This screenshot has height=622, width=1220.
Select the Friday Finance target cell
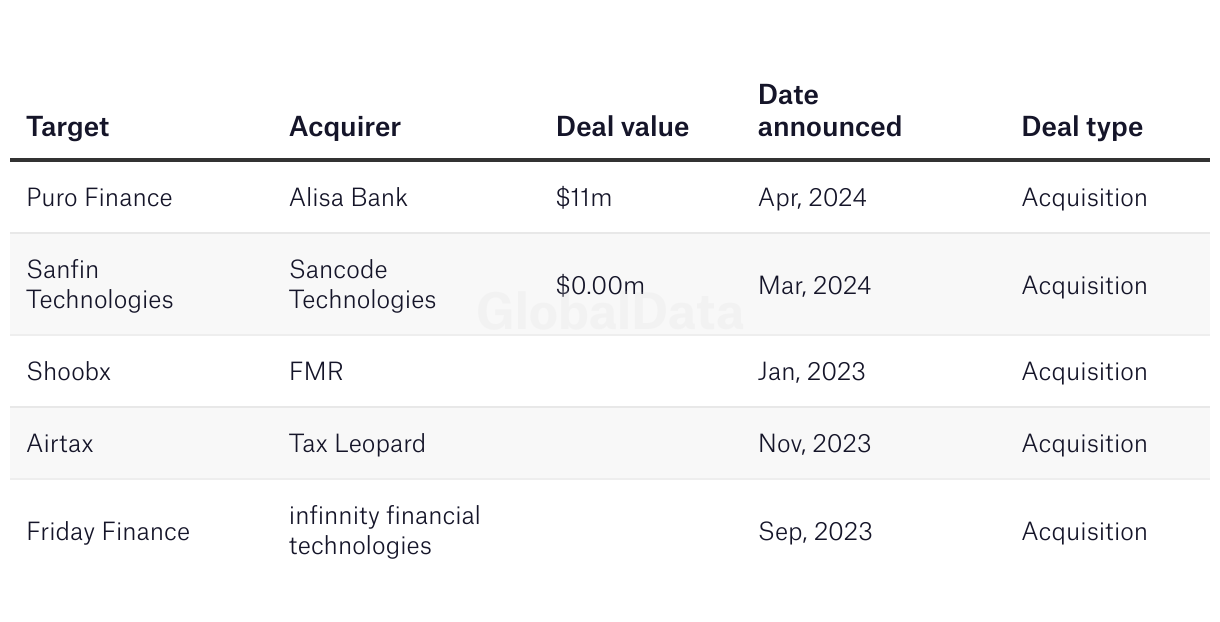[x=108, y=531]
